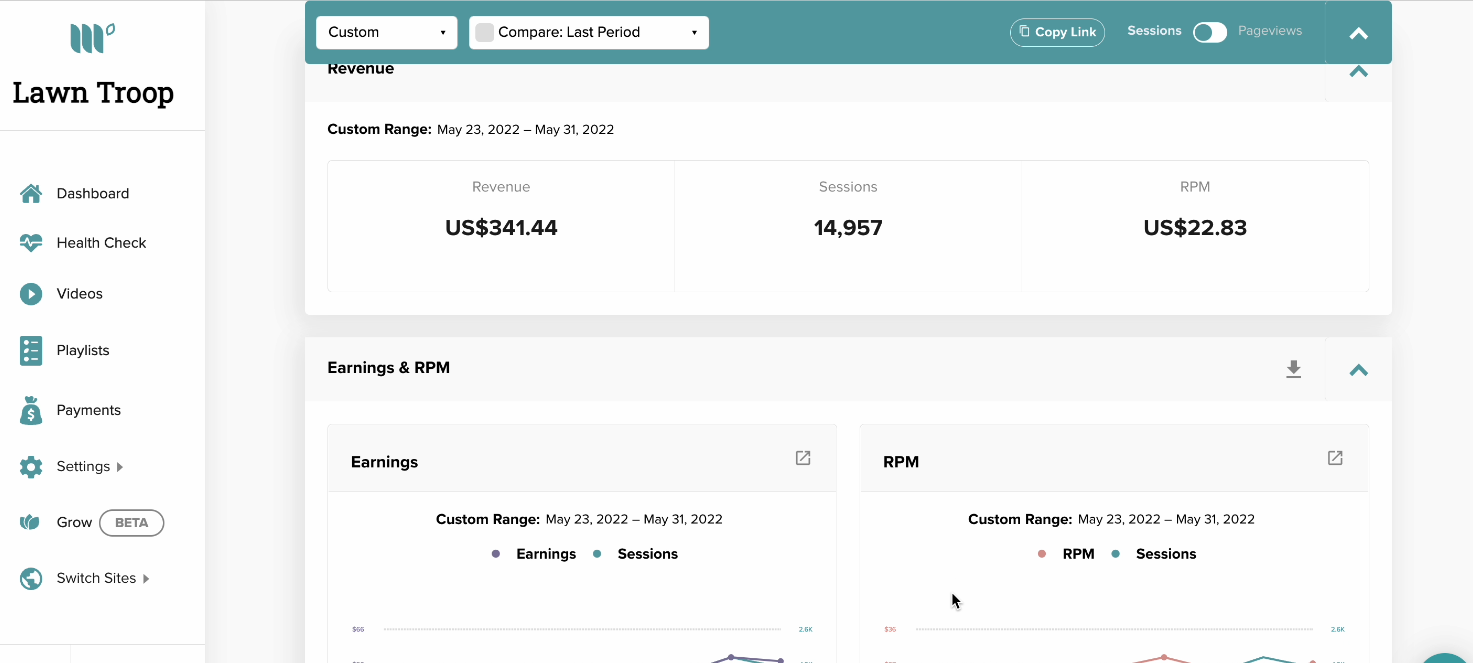Collapse the Earnings & RPM section

pos(1358,370)
